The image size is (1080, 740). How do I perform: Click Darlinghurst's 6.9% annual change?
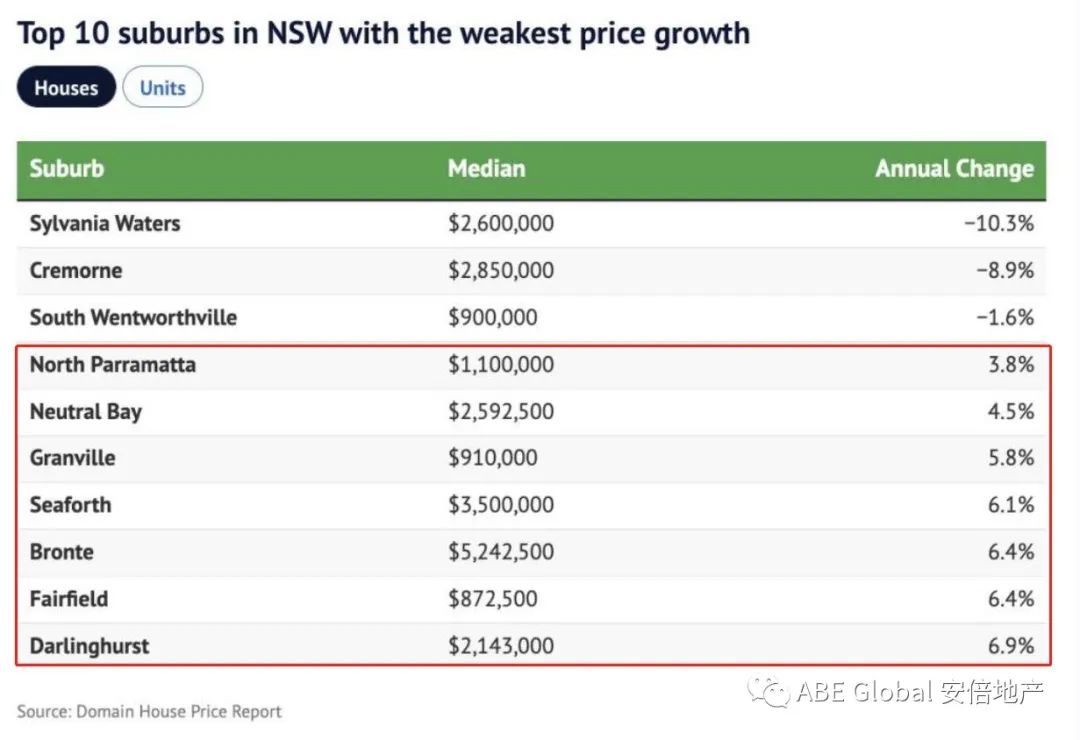[x=1010, y=646]
